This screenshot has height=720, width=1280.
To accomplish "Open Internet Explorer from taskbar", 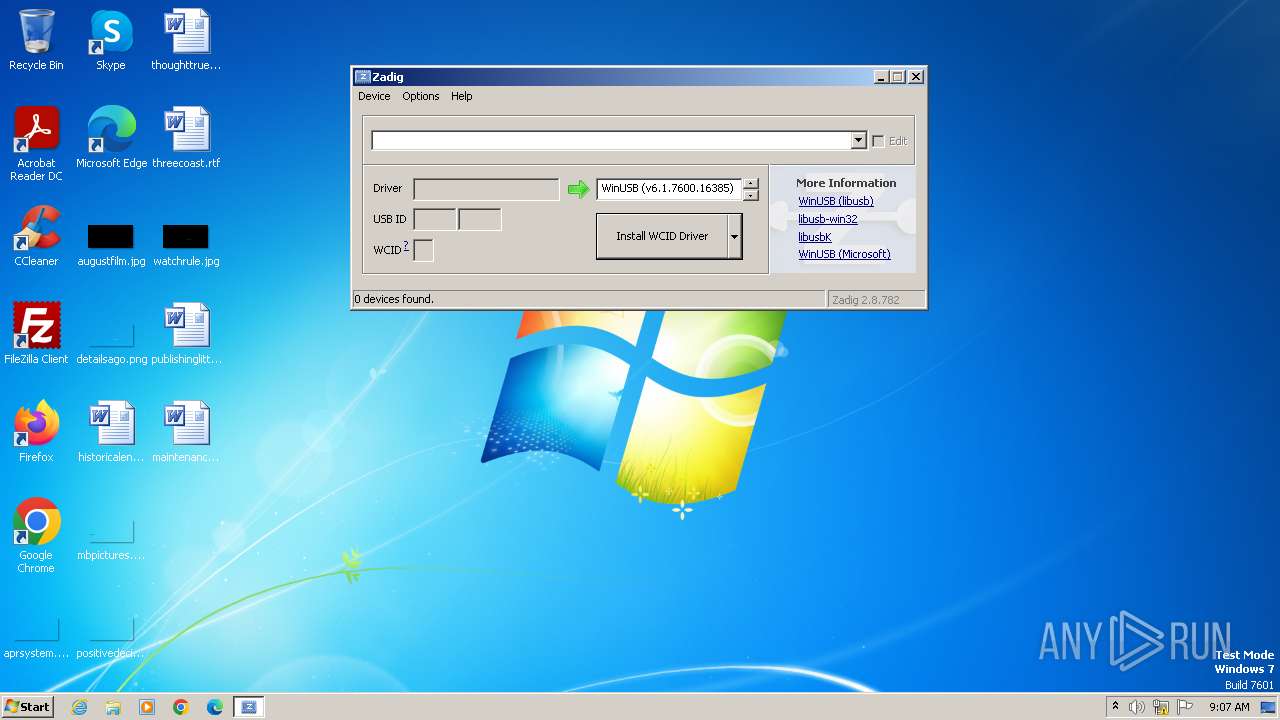I will click(79, 707).
